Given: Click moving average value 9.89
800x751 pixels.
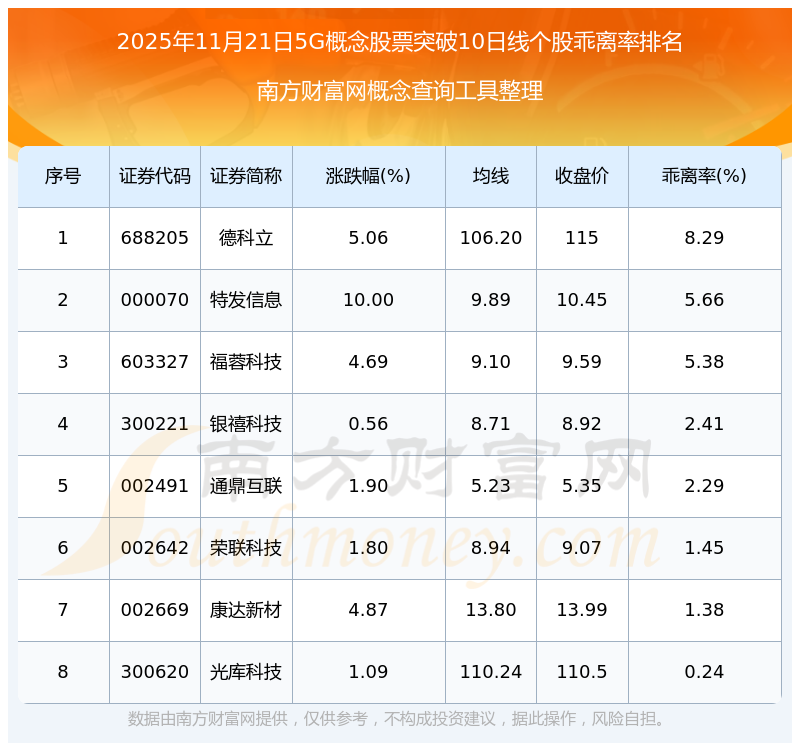Looking at the screenshot, I should 491,300.
